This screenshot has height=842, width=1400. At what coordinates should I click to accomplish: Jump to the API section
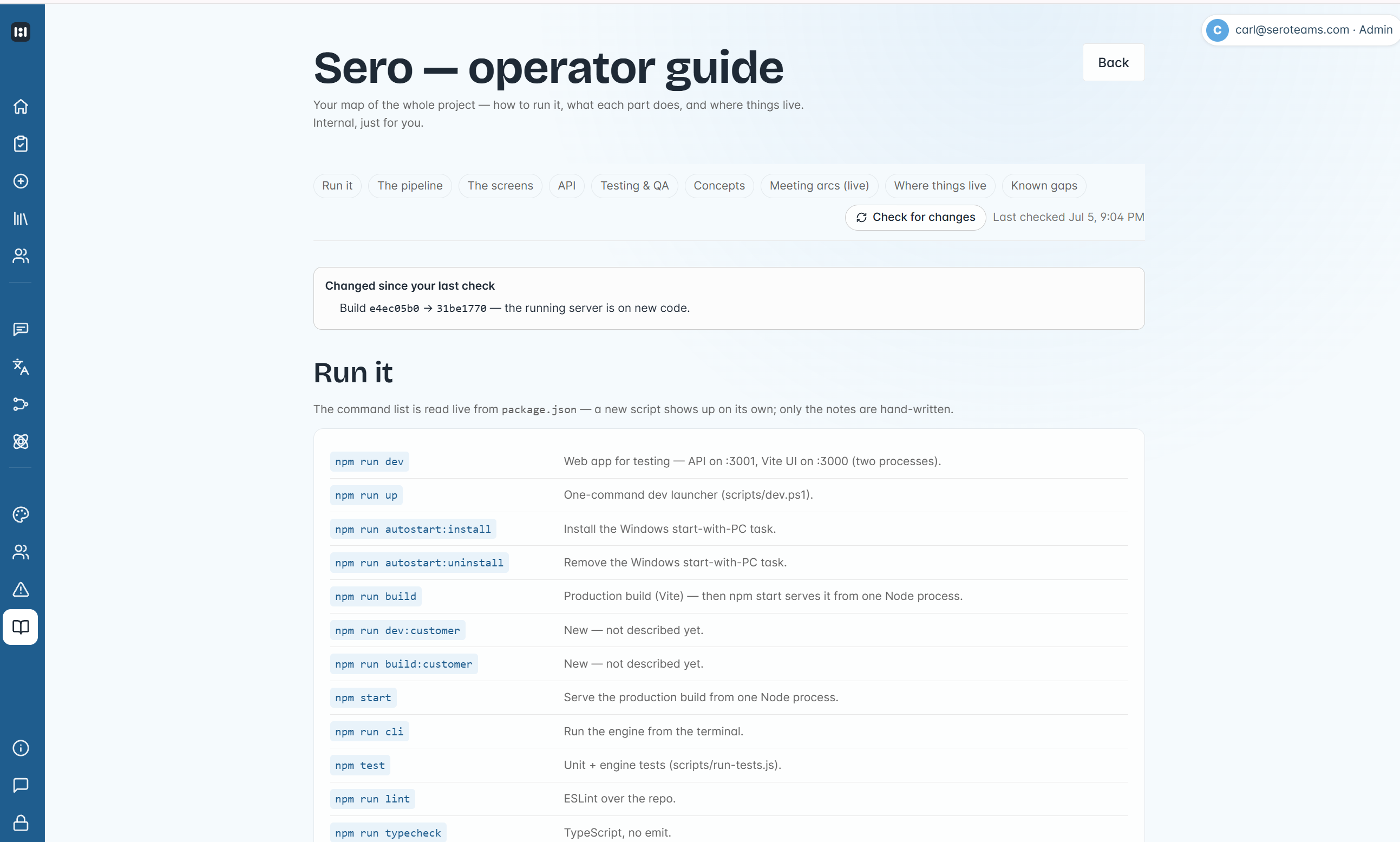point(566,186)
